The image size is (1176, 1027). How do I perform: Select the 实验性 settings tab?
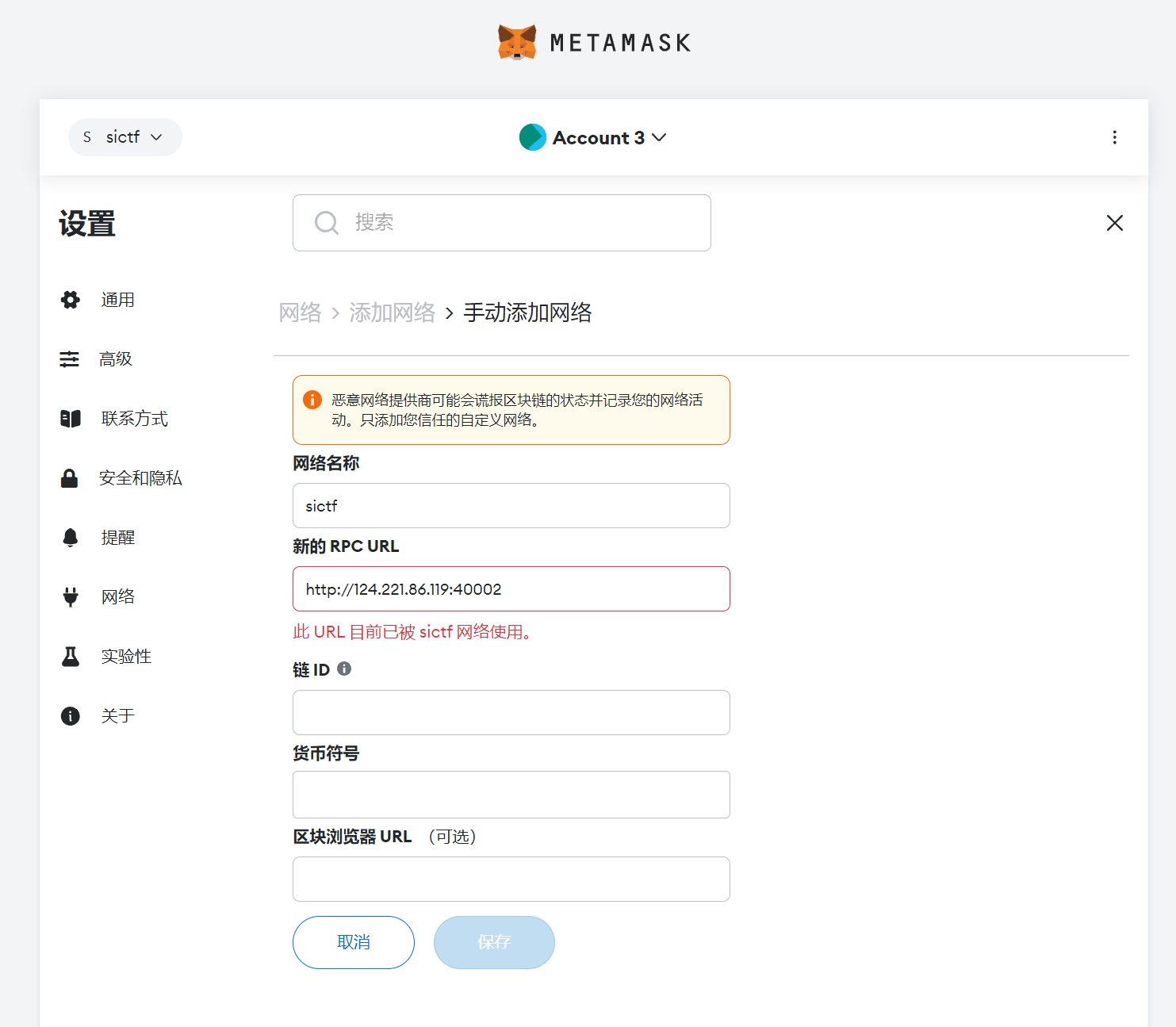(x=126, y=657)
